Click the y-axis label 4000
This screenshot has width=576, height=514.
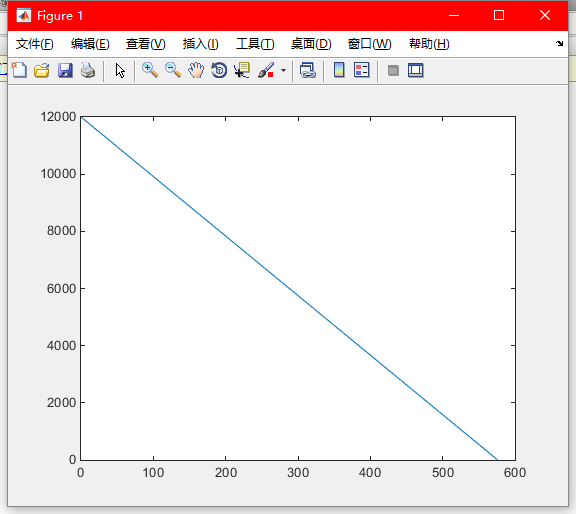[61, 346]
